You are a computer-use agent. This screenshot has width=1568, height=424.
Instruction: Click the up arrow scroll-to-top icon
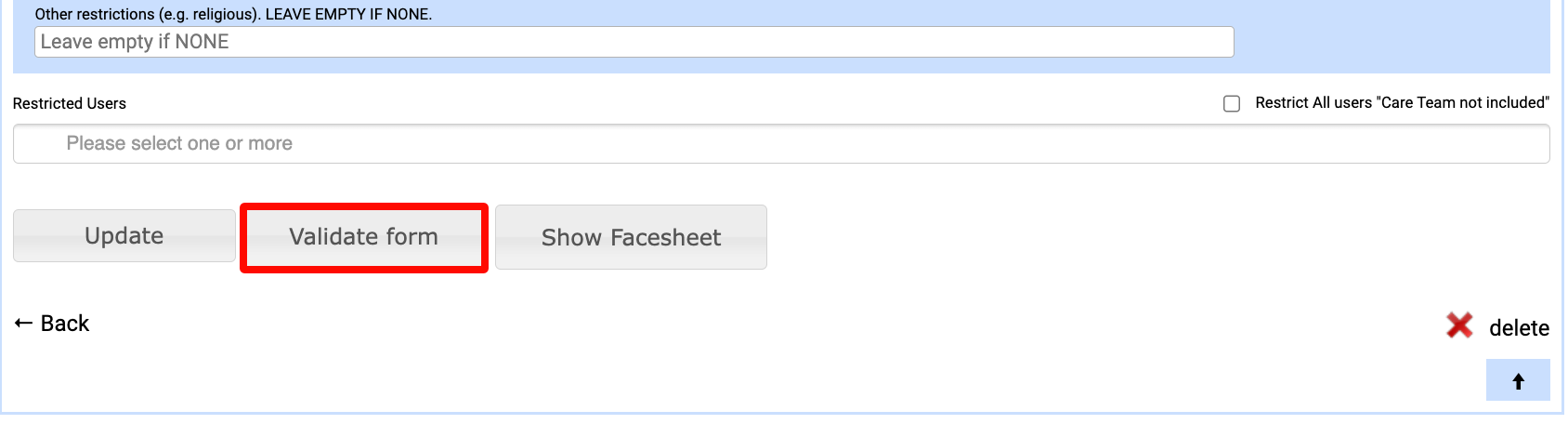pos(1518,381)
